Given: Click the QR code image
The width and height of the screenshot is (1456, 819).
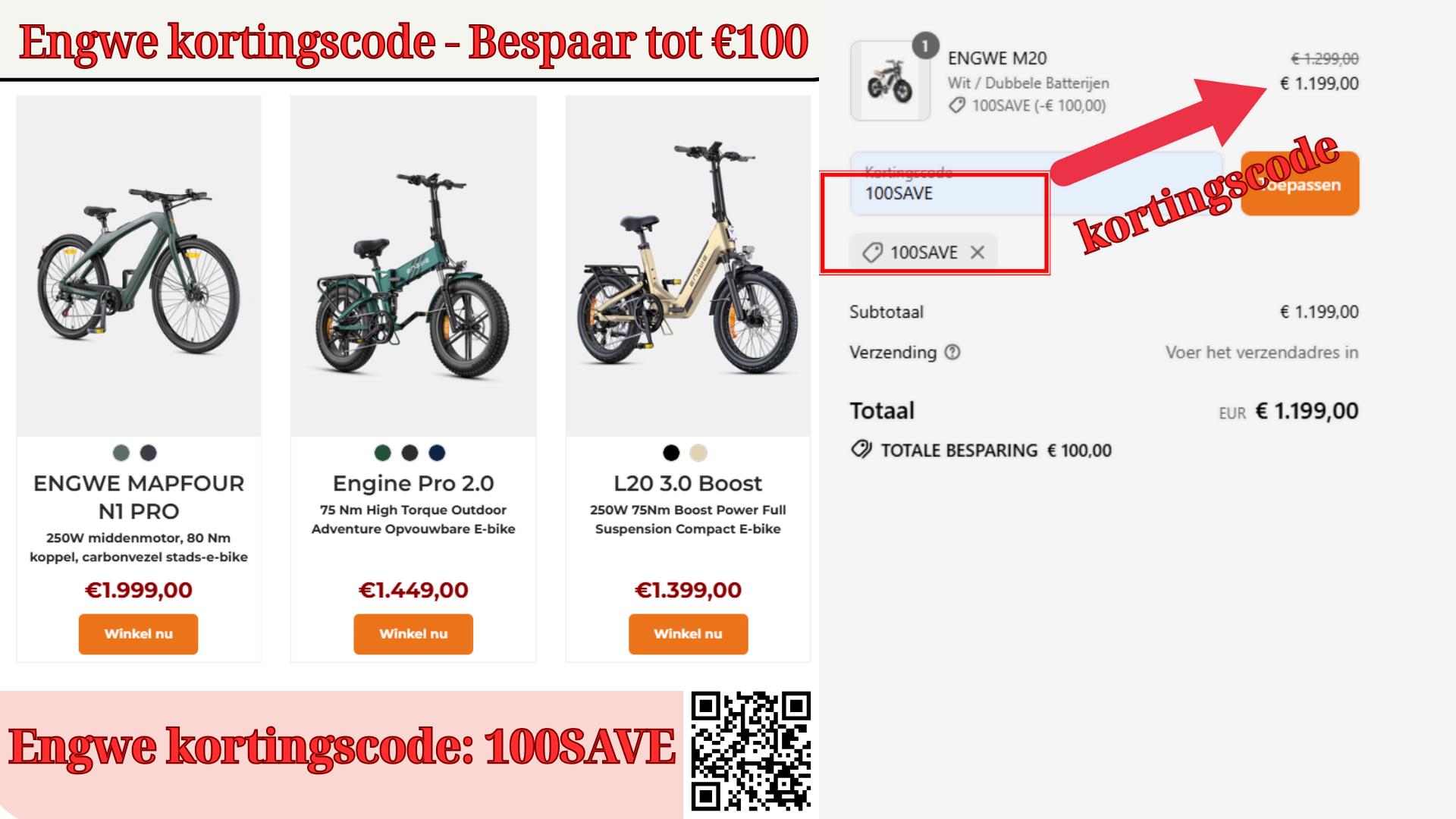Looking at the screenshot, I should [751, 751].
